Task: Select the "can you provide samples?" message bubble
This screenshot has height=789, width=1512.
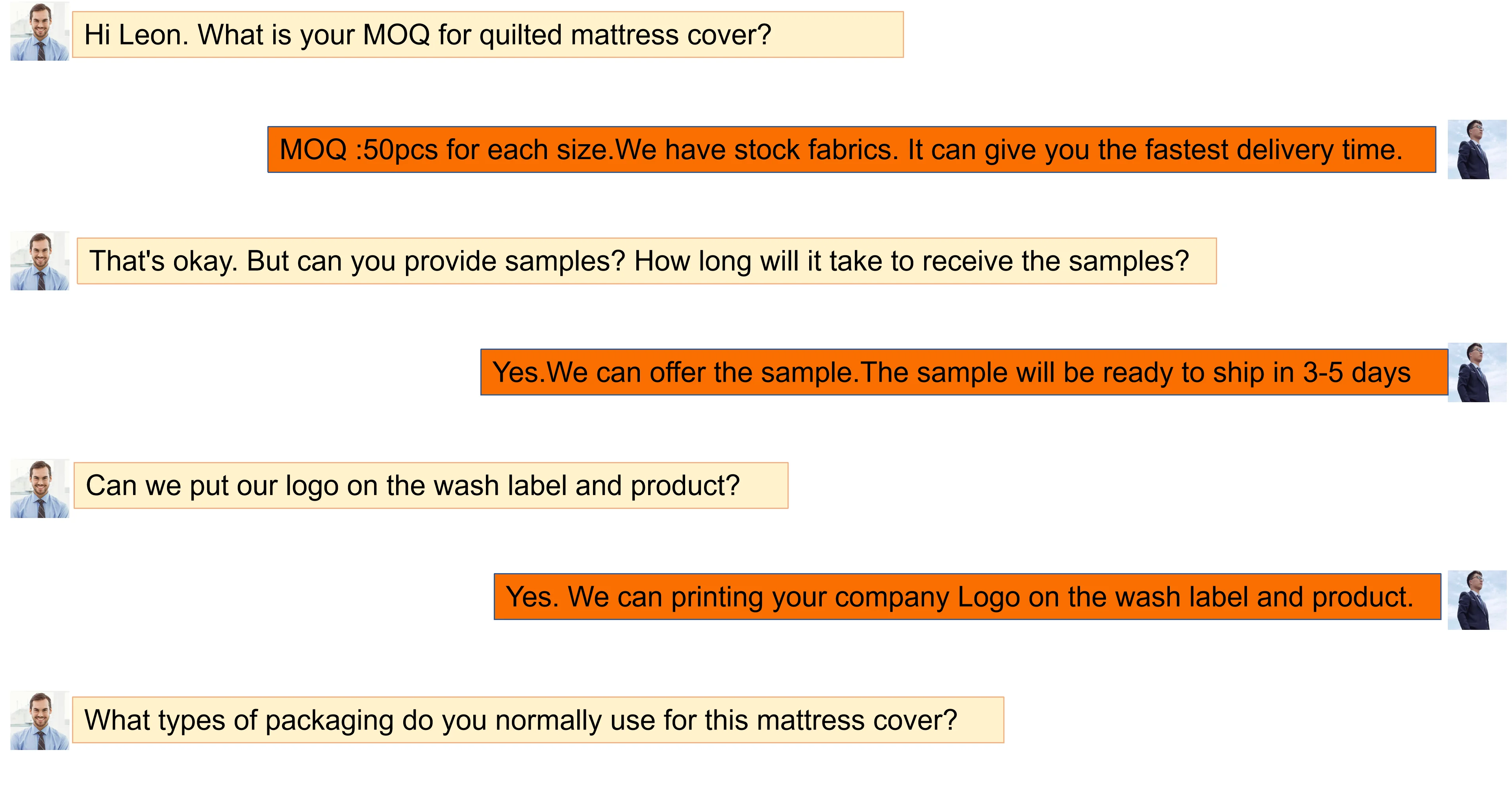Action: click(646, 261)
